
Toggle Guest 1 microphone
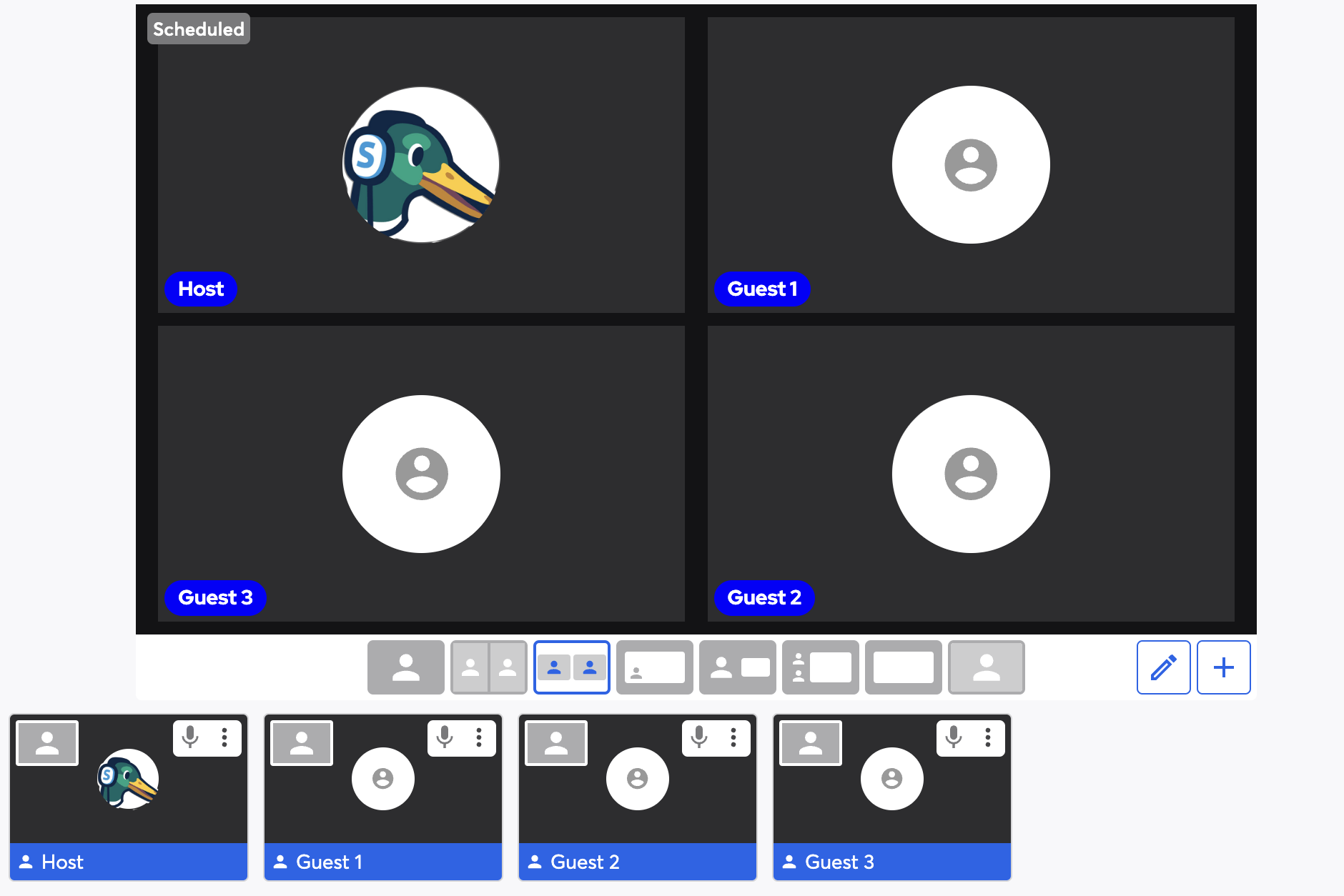[x=445, y=737]
